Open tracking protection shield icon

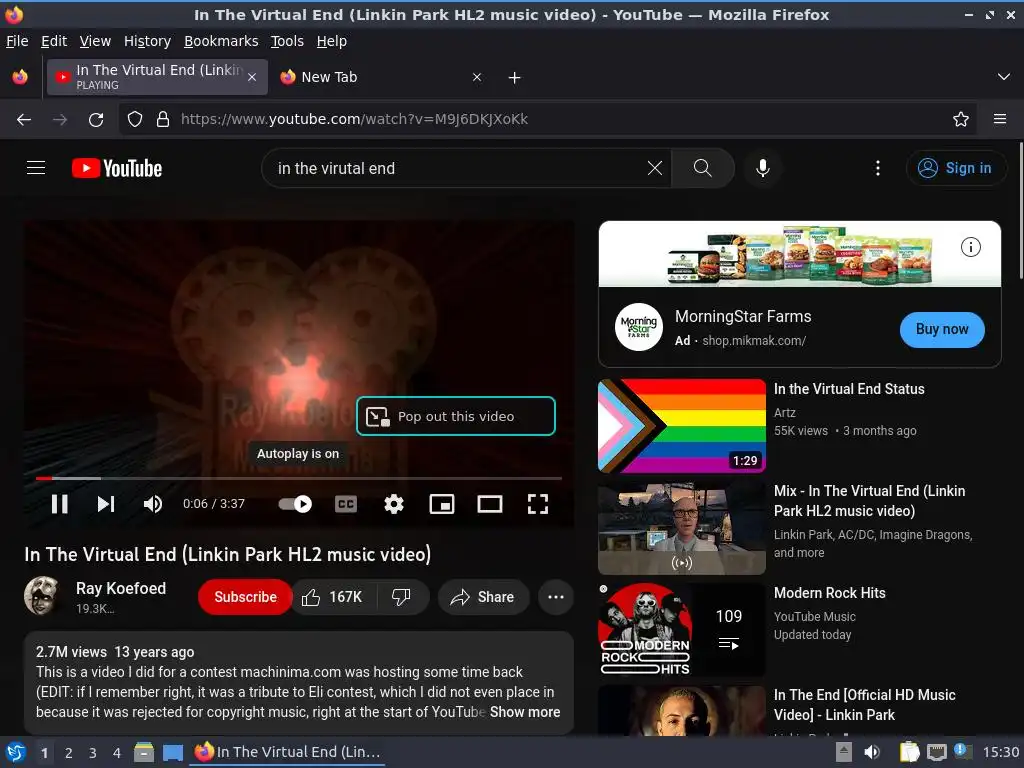tap(135, 120)
